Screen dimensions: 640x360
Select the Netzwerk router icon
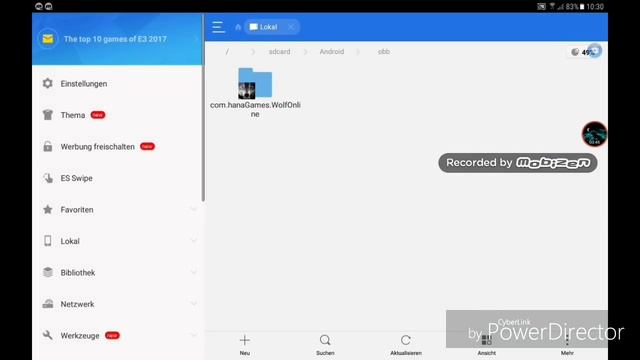(x=48, y=304)
